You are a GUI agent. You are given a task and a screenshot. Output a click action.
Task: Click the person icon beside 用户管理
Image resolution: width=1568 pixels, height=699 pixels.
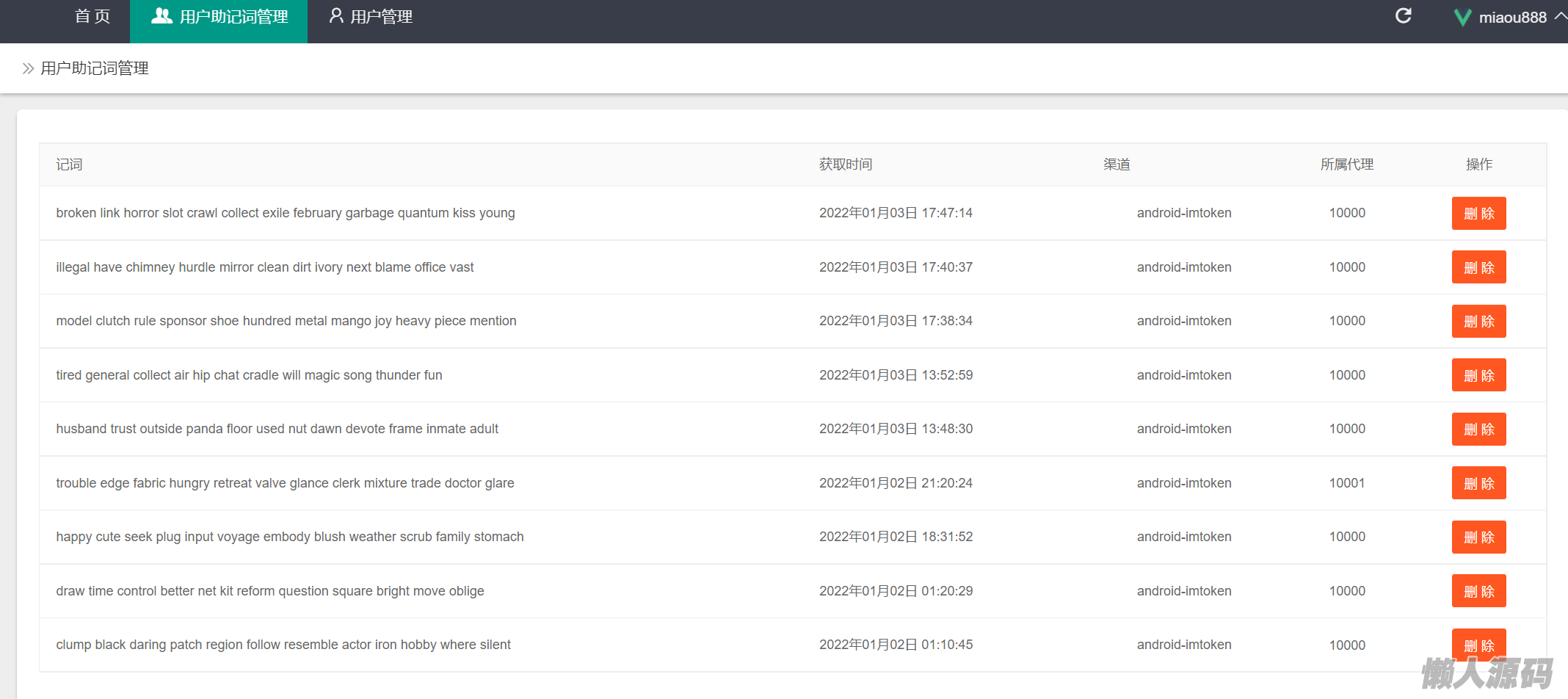[336, 16]
